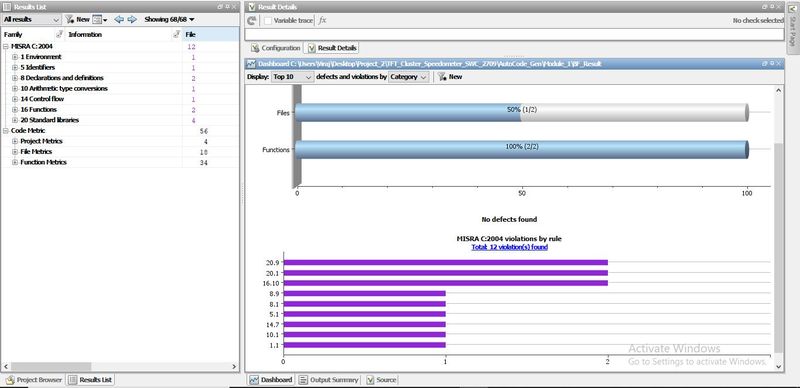Click the Results List scroll right arrow
This screenshot has width=800, height=388.
click(234, 367)
